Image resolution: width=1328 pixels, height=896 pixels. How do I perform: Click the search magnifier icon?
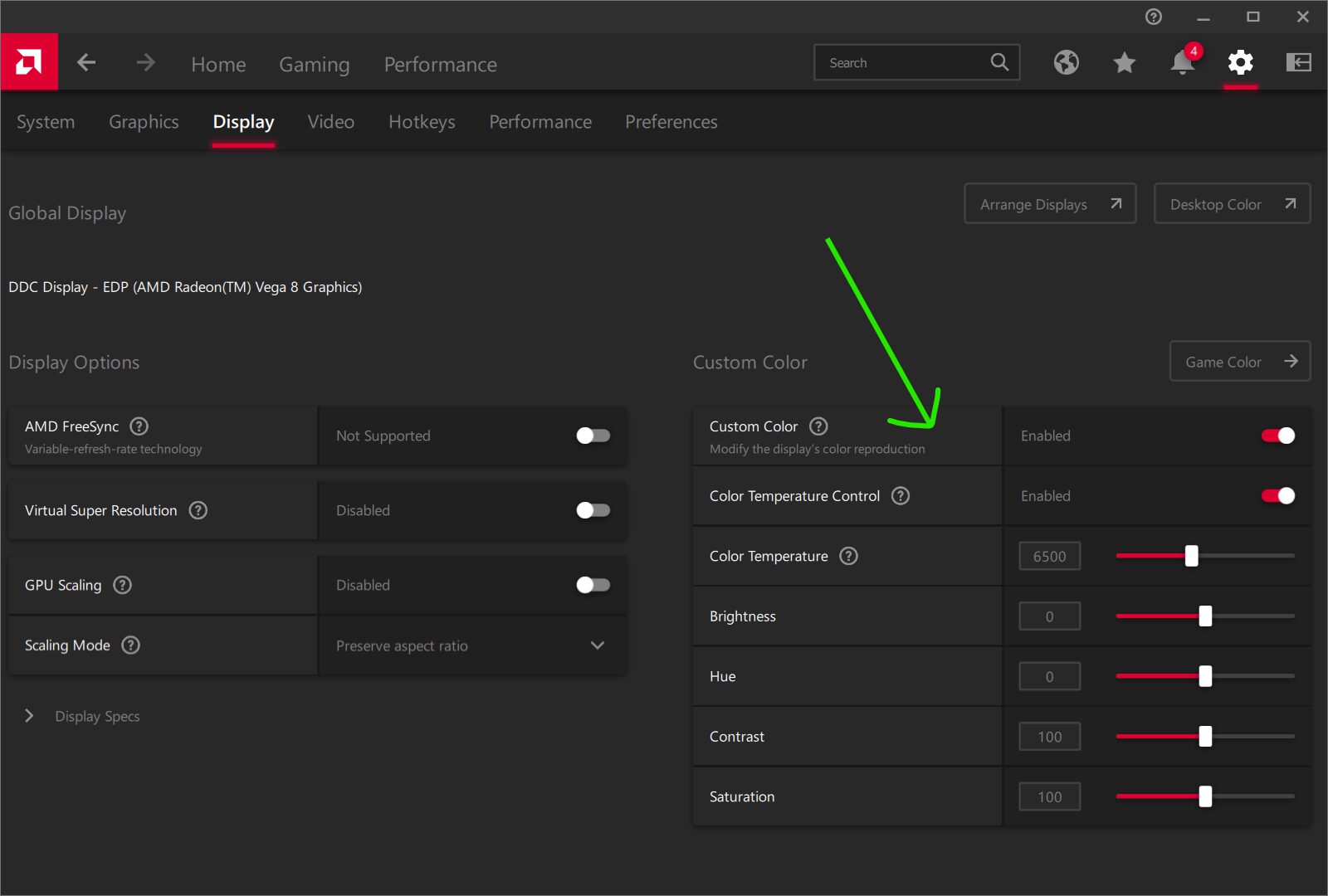(x=999, y=62)
